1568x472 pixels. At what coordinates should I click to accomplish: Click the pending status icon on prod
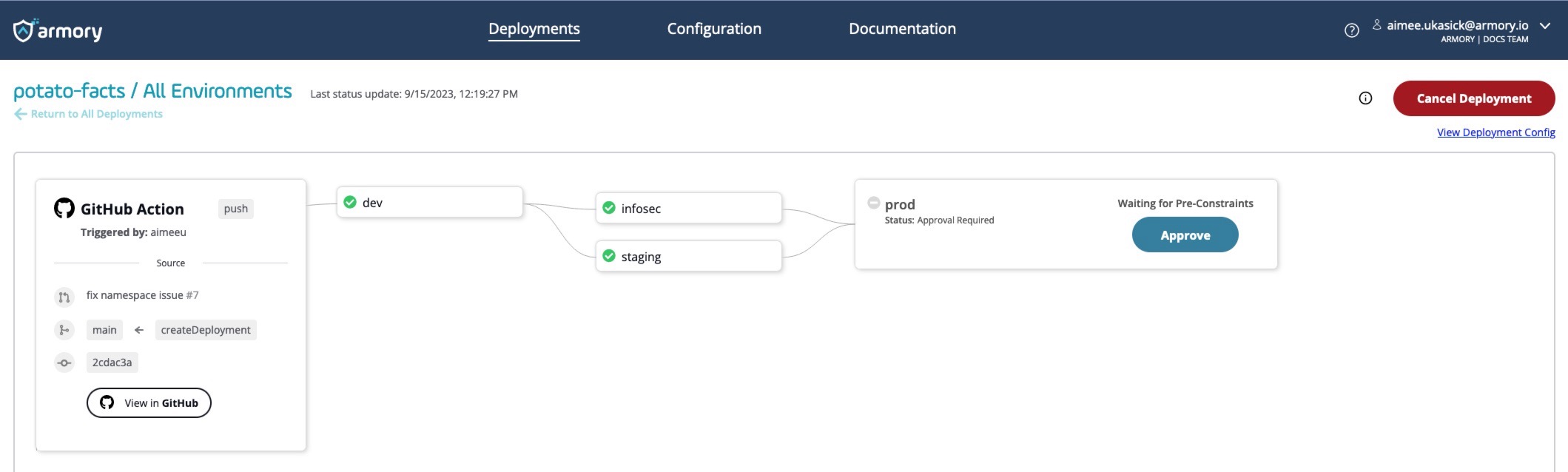(x=874, y=203)
